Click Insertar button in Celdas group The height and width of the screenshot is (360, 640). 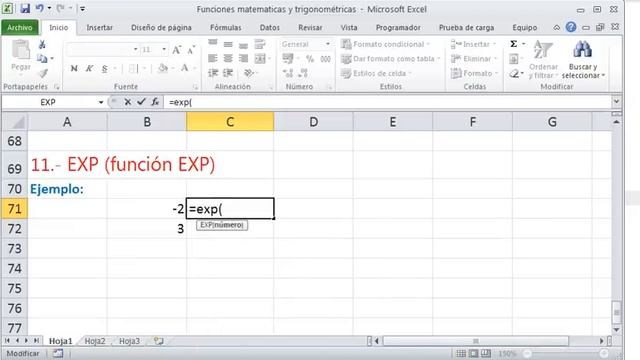point(473,44)
